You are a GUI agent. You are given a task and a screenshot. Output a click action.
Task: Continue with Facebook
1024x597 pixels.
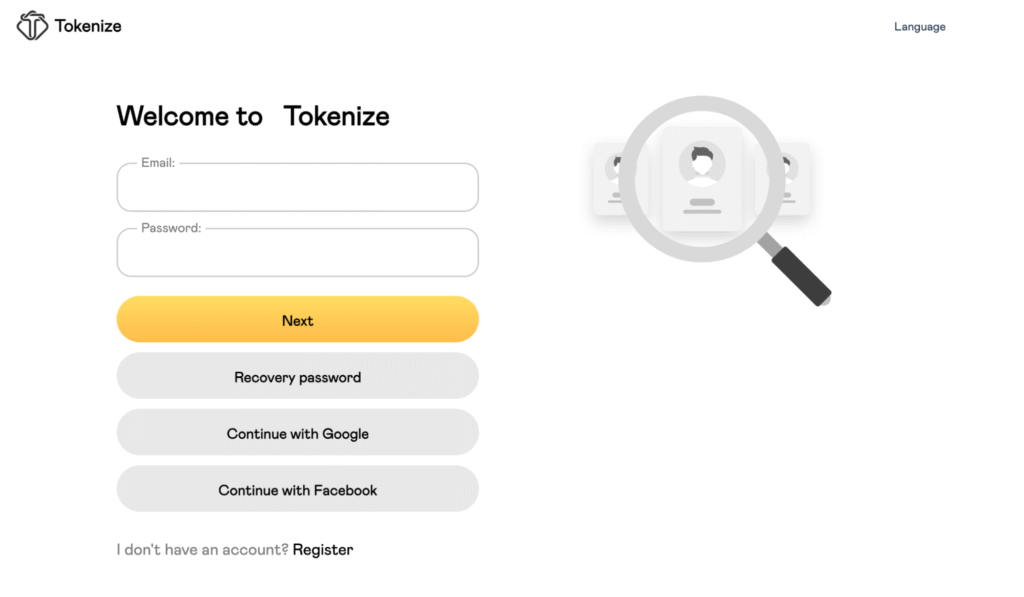[x=297, y=490]
